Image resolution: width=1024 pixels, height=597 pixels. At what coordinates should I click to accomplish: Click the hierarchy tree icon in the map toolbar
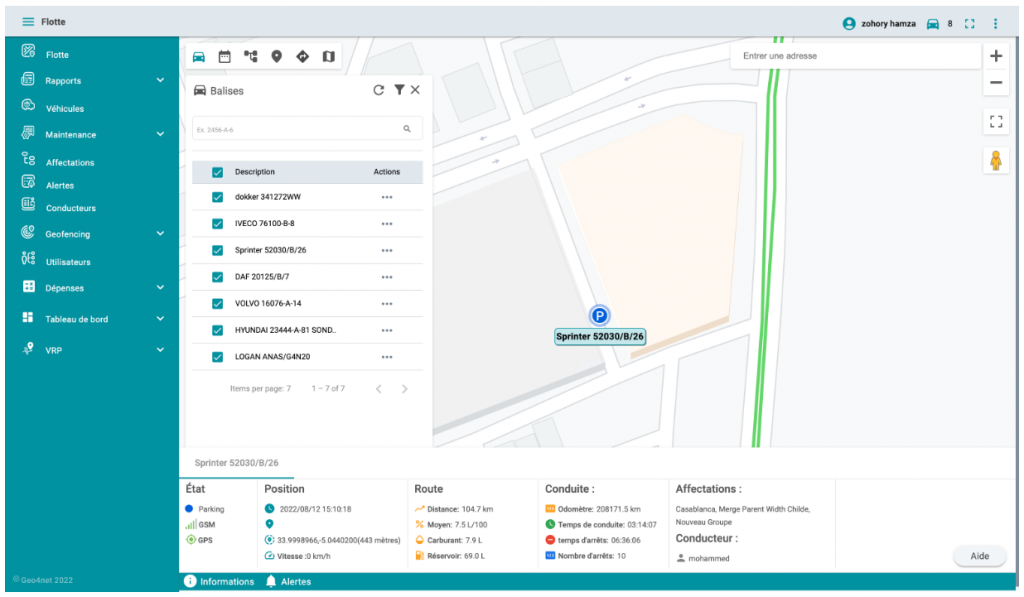(x=250, y=57)
